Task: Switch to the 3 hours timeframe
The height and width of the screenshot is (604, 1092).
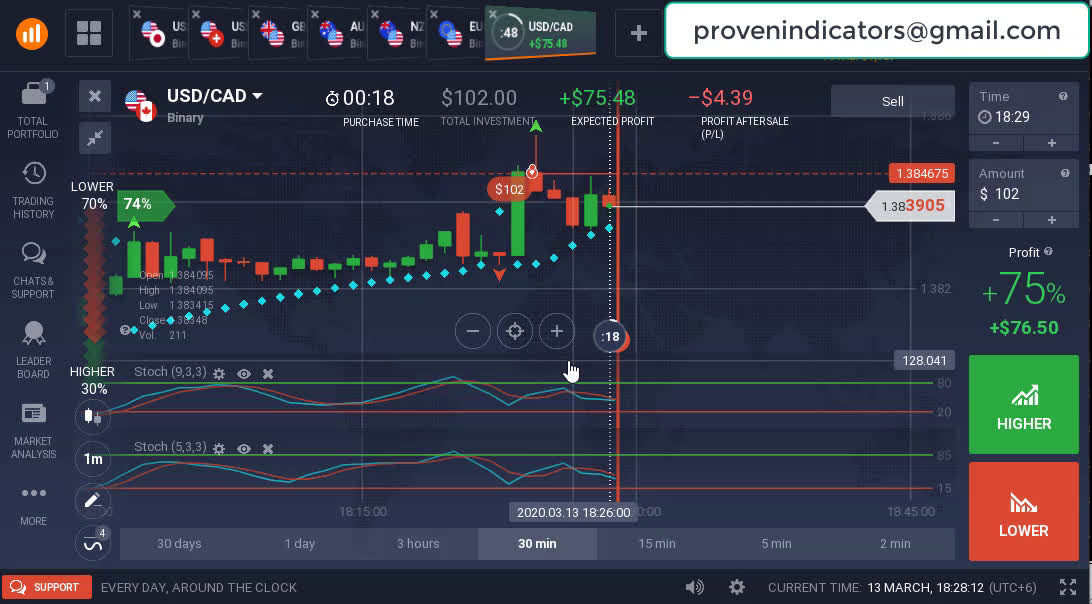Action: (x=418, y=544)
